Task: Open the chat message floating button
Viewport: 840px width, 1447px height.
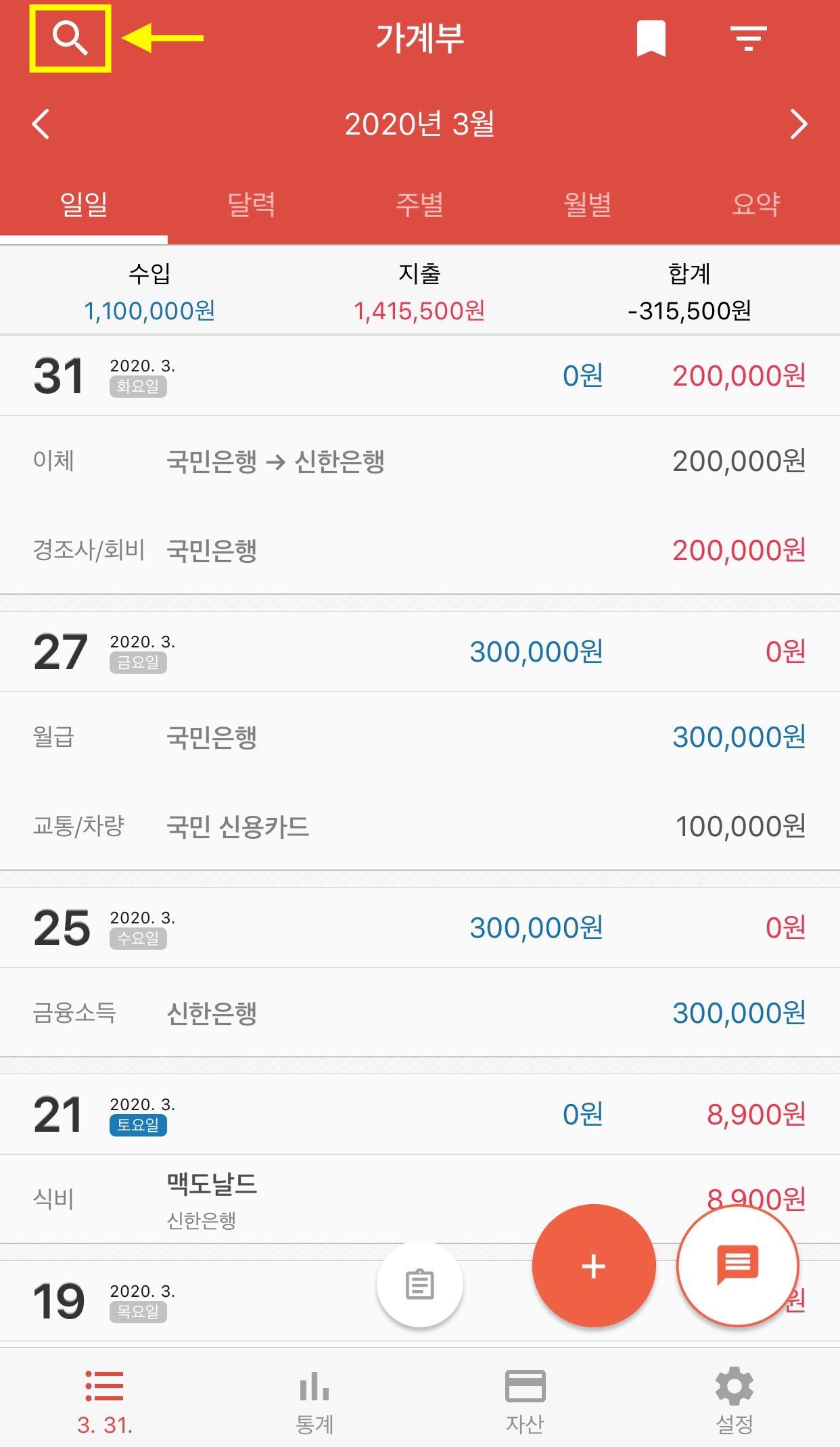Action: pos(738,1266)
